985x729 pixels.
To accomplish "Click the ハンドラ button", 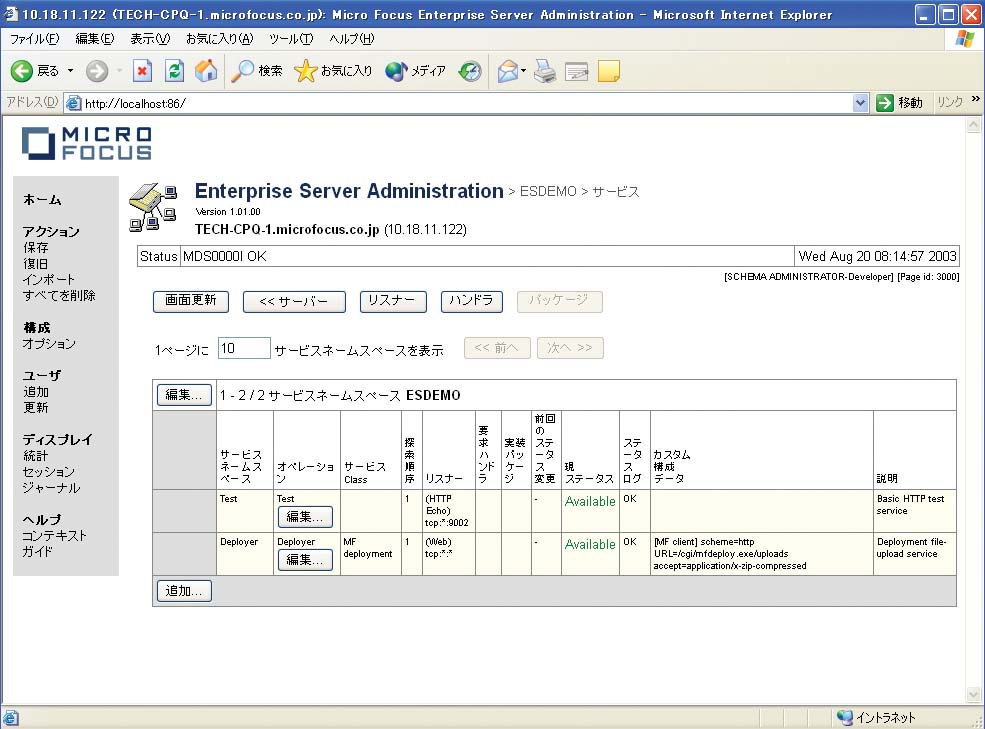I will pyautogui.click(x=472, y=301).
